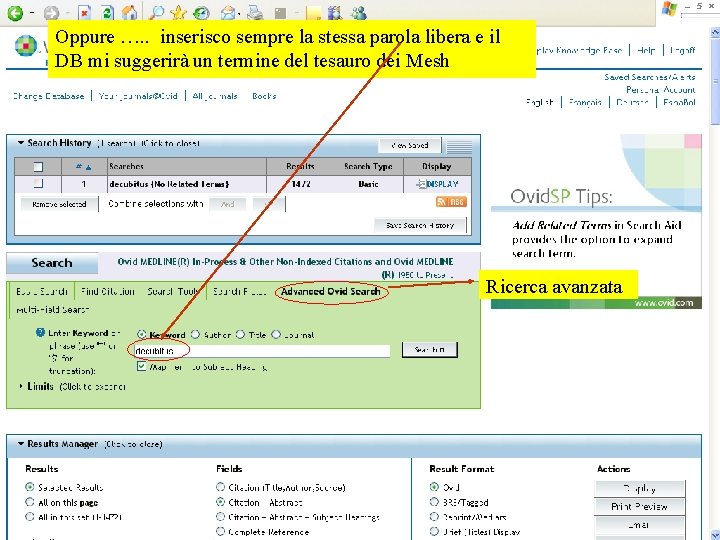720x540 pixels.
Task: Select BRS/Tagged result format
Action: pos(434,502)
